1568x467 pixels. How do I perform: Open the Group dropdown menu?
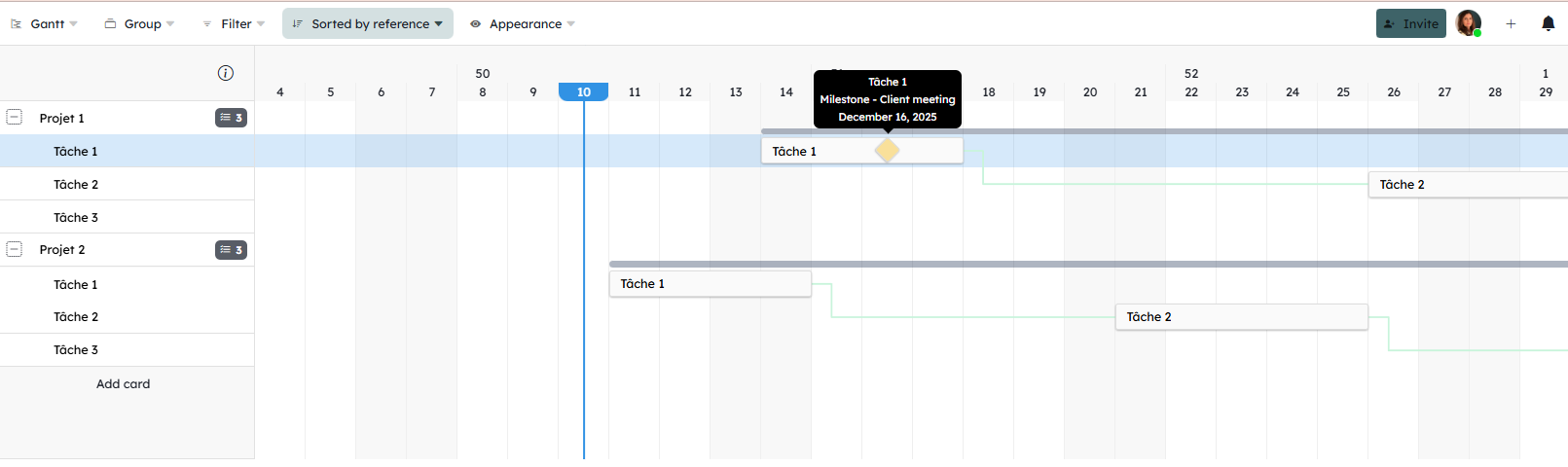pos(140,23)
